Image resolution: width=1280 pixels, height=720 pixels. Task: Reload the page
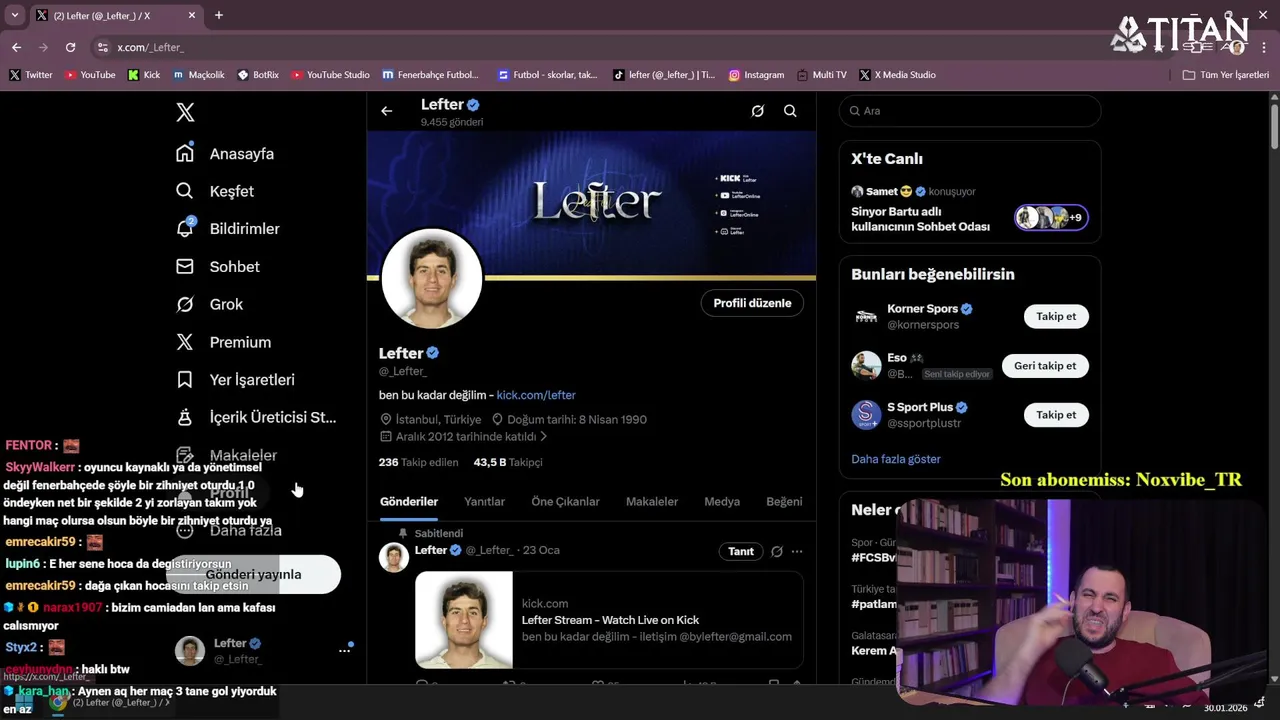click(x=70, y=47)
